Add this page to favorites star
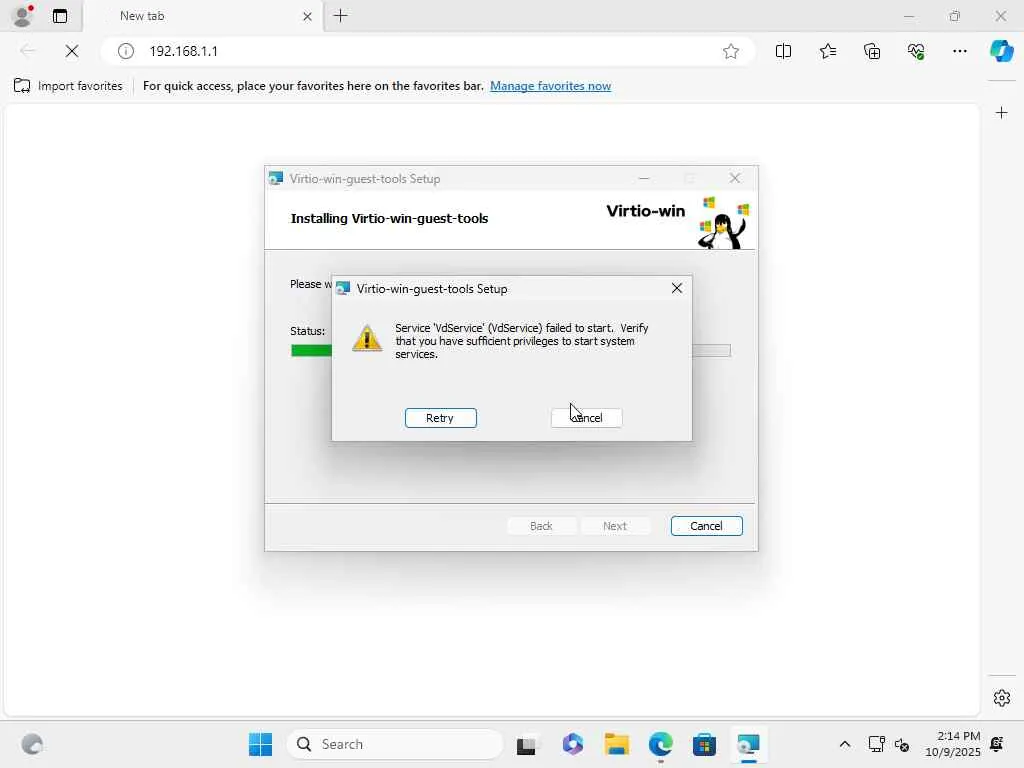1024x768 pixels. coord(731,51)
